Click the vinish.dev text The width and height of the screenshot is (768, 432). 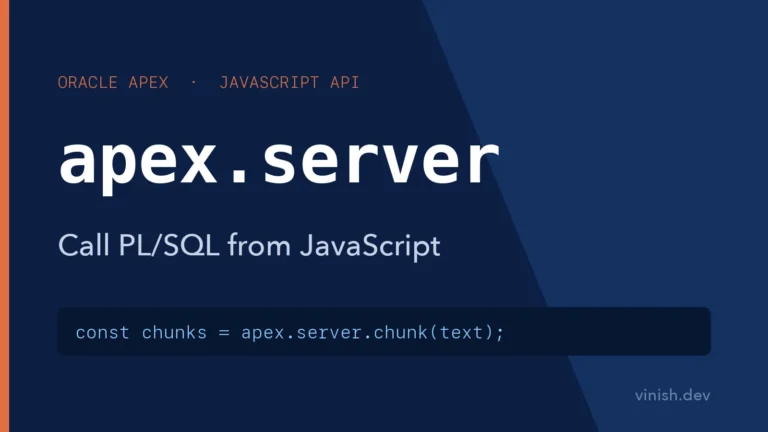point(672,395)
